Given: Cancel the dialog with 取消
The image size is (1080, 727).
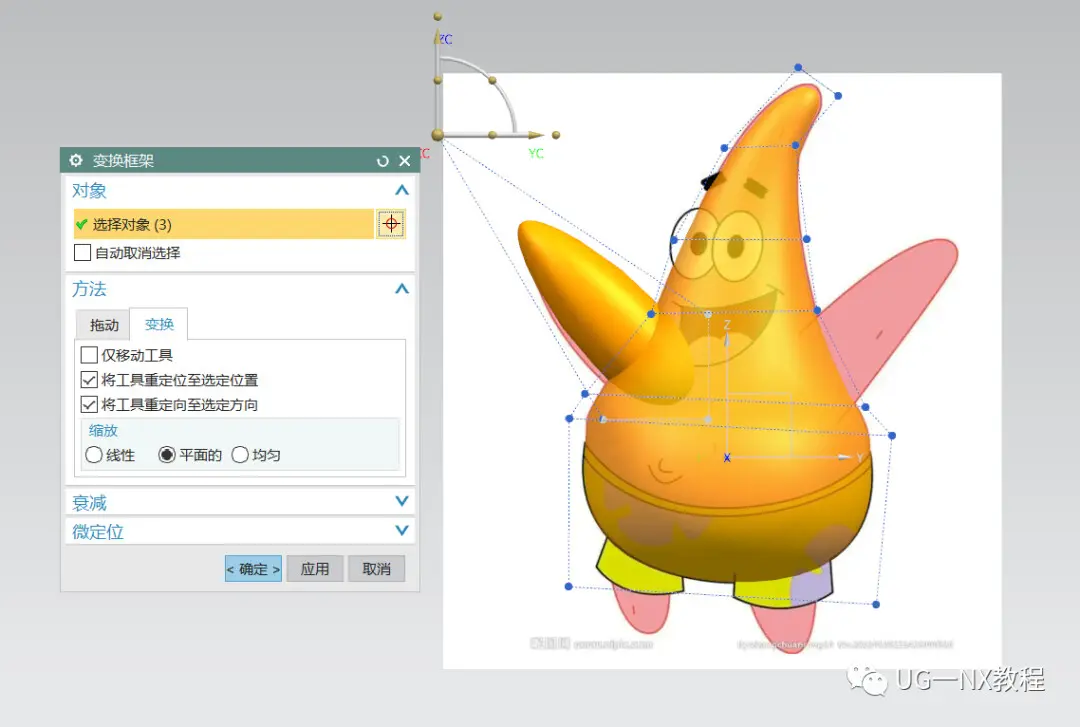Looking at the screenshot, I should [376, 569].
